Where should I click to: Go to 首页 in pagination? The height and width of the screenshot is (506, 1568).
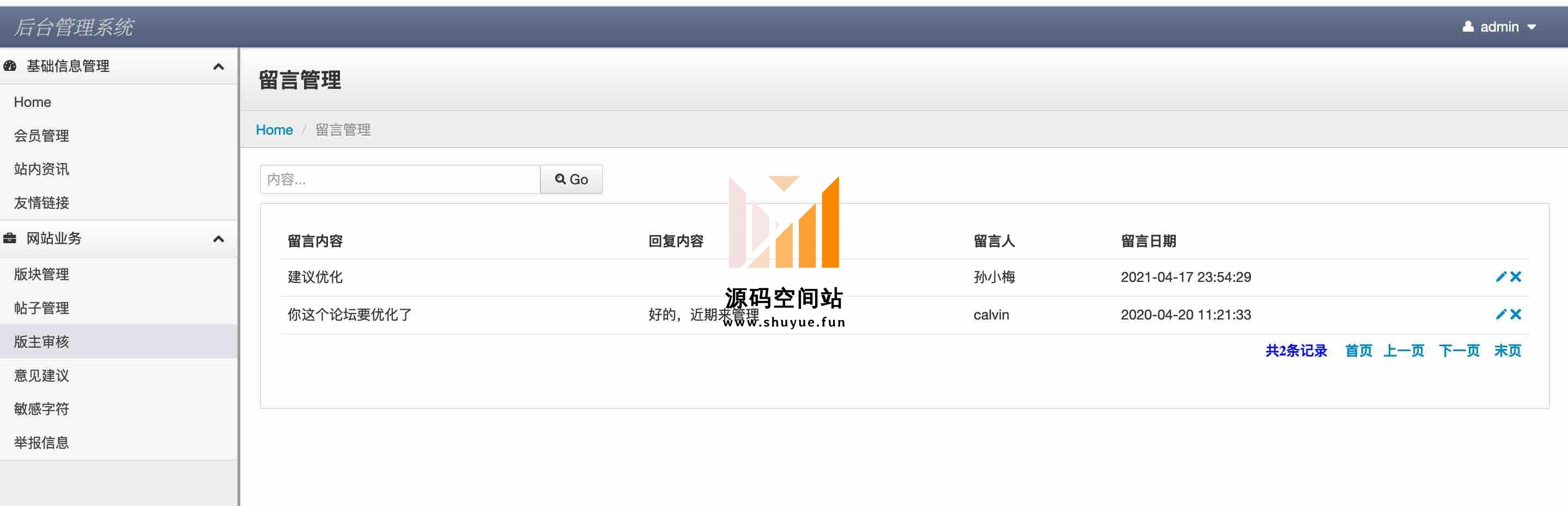click(1359, 351)
